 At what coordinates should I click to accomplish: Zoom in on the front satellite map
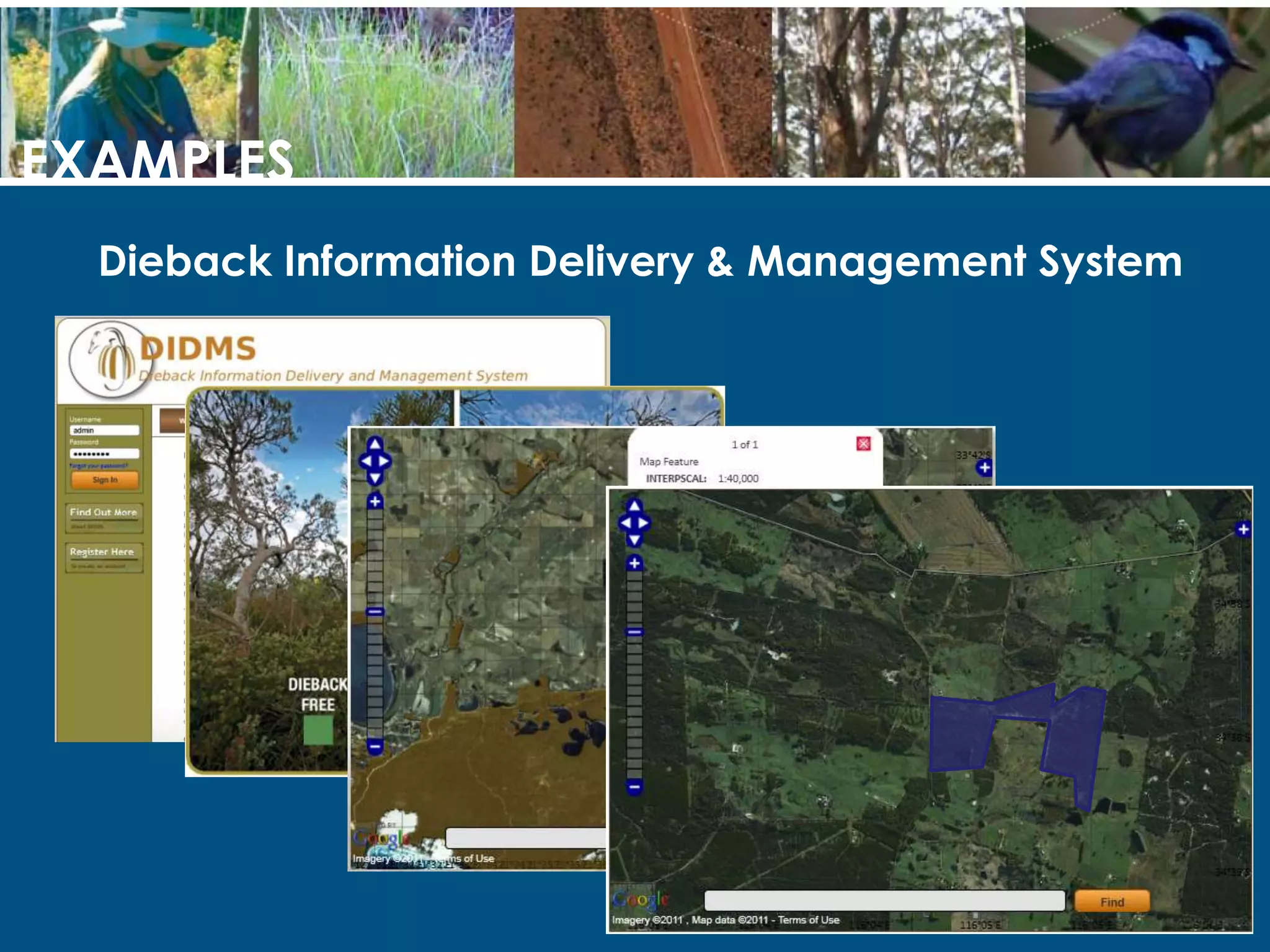pyautogui.click(x=634, y=563)
